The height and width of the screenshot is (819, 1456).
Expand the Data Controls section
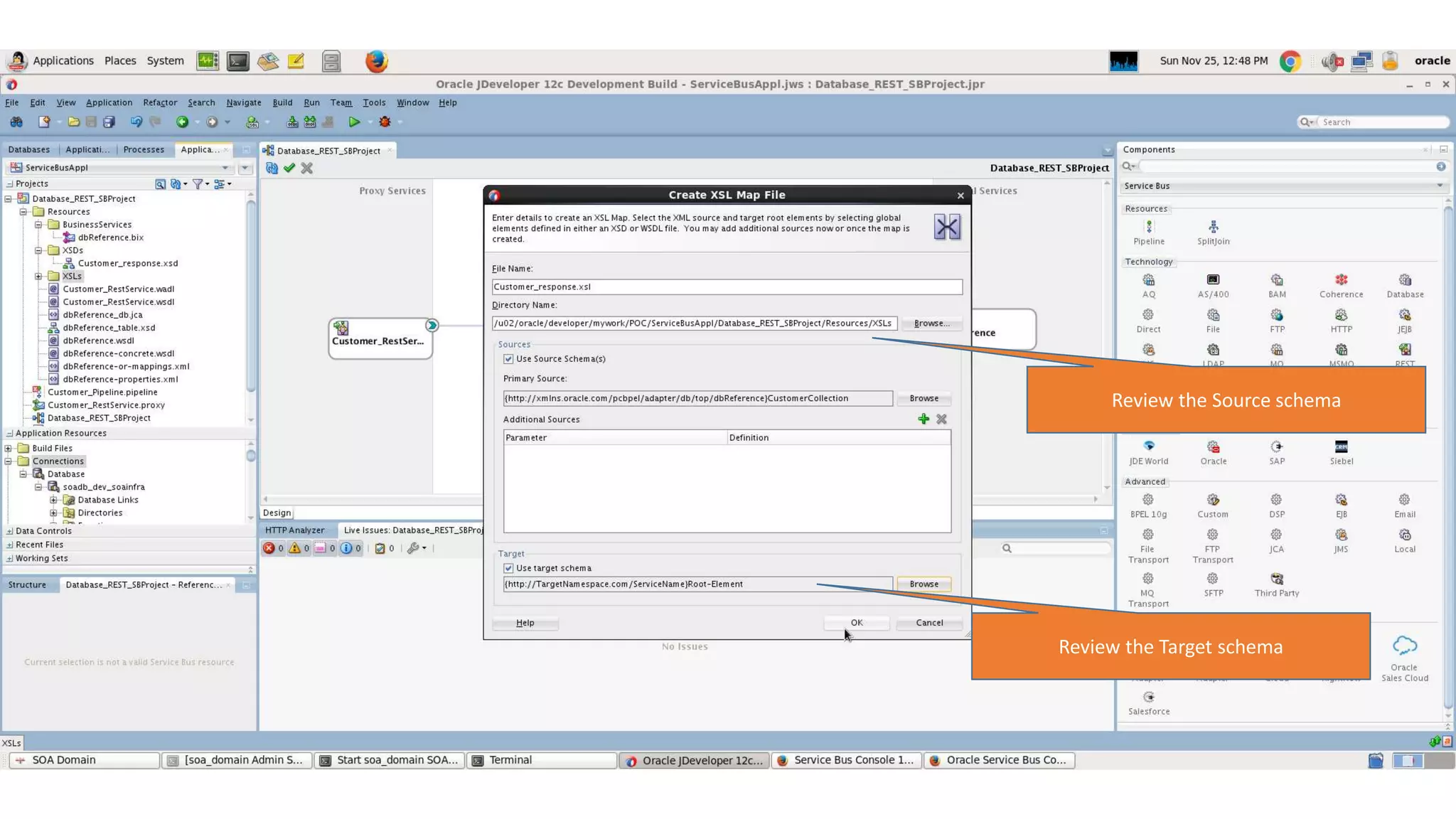tap(9, 531)
